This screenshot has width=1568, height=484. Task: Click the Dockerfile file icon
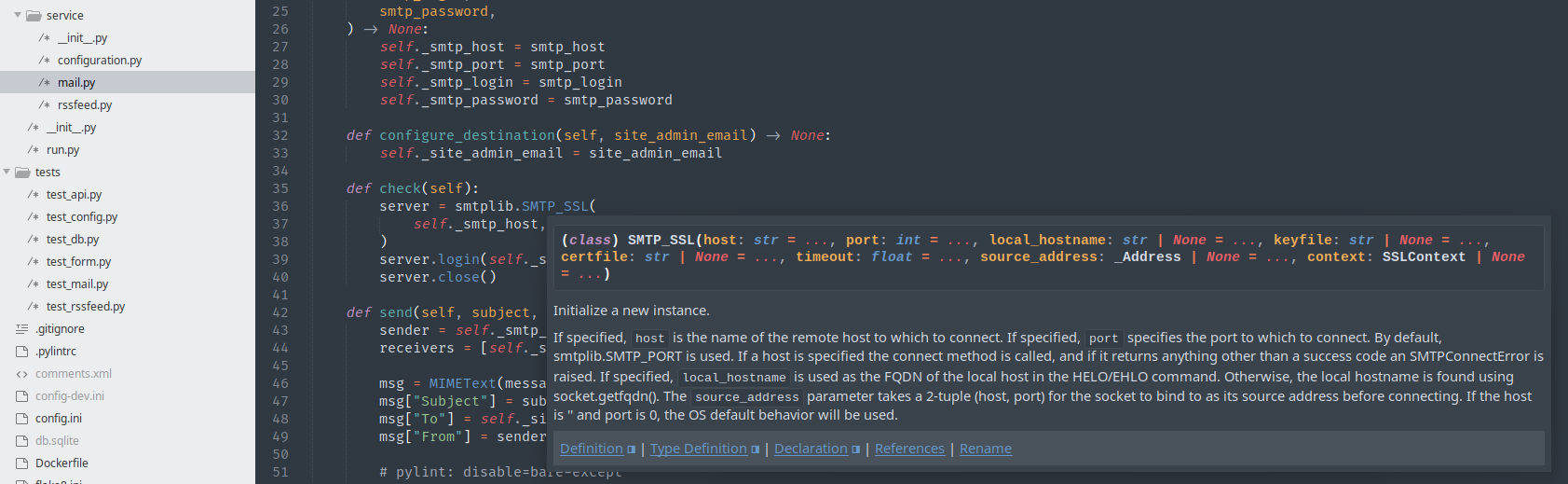coord(22,463)
